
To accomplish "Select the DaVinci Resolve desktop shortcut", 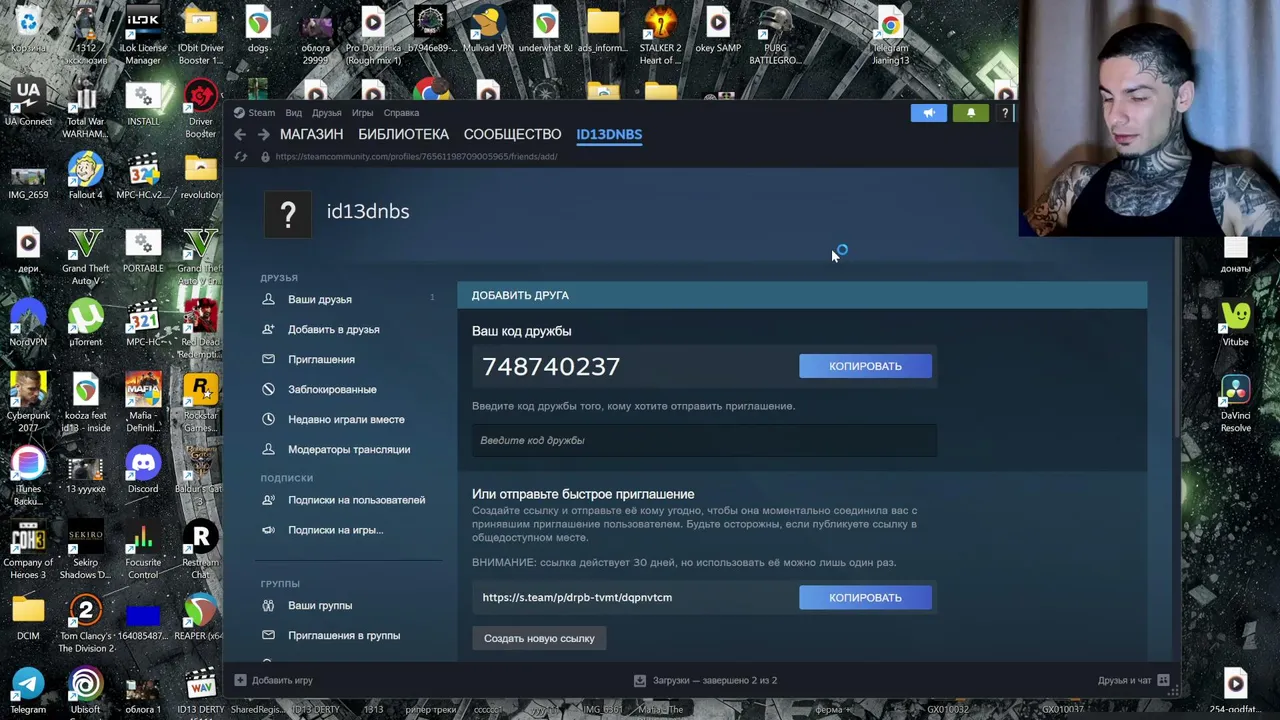I will [x=1235, y=403].
